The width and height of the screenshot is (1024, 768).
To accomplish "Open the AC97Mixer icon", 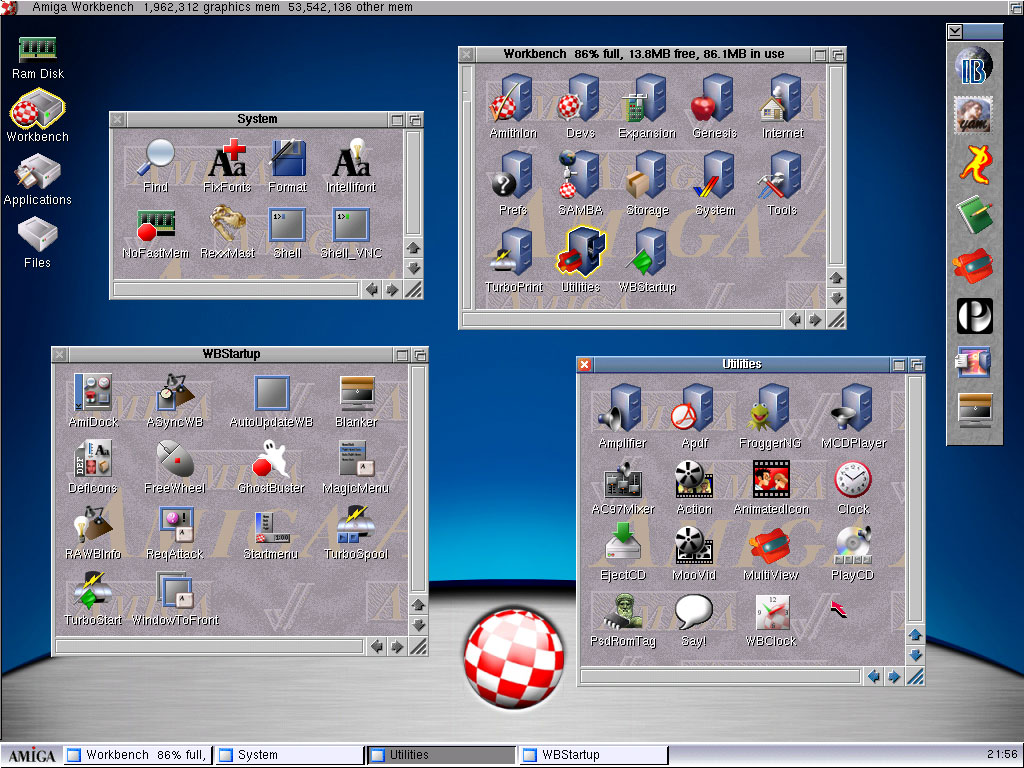I will coord(623,480).
